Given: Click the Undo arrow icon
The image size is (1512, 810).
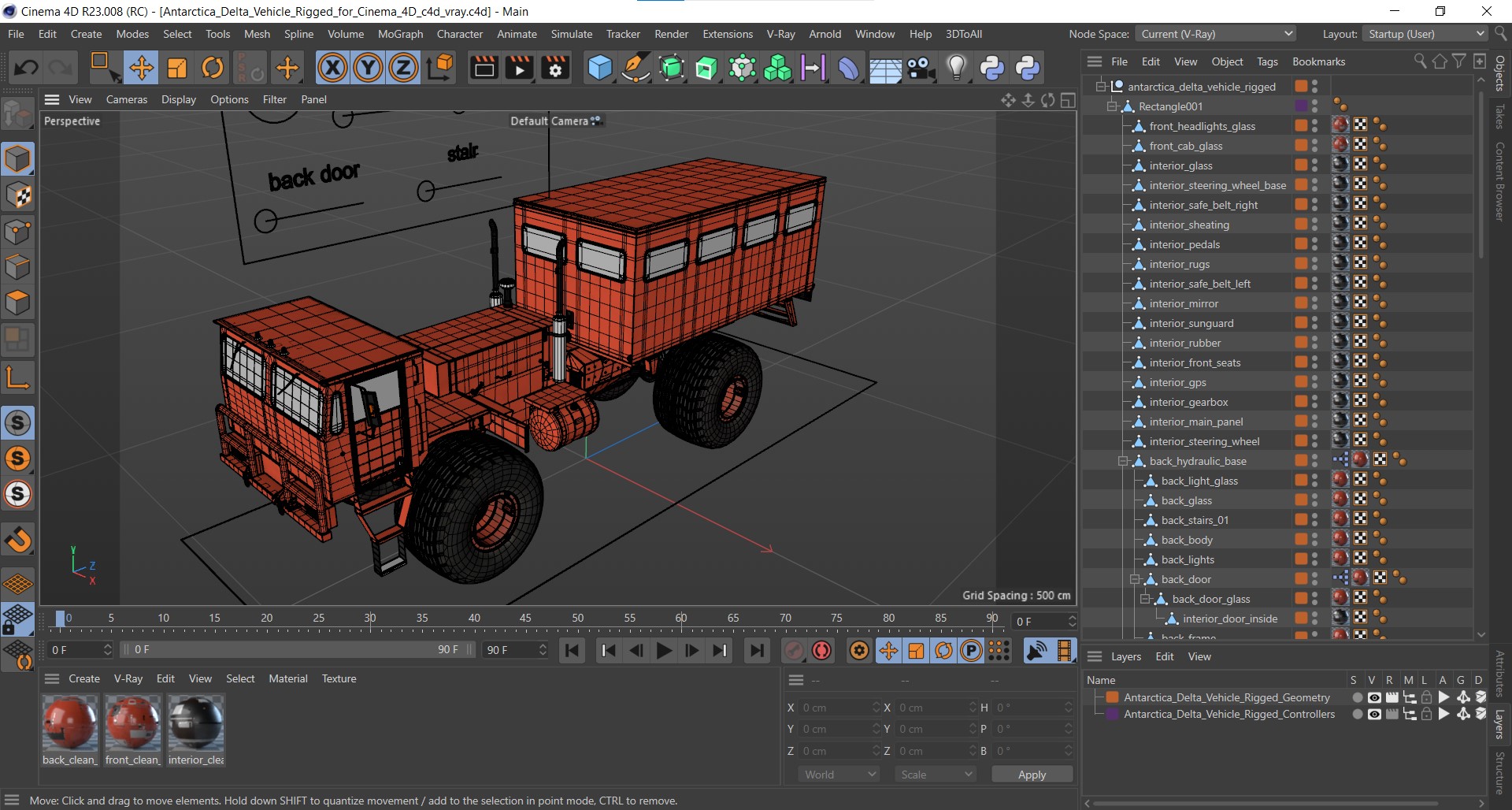Looking at the screenshot, I should (x=25, y=68).
